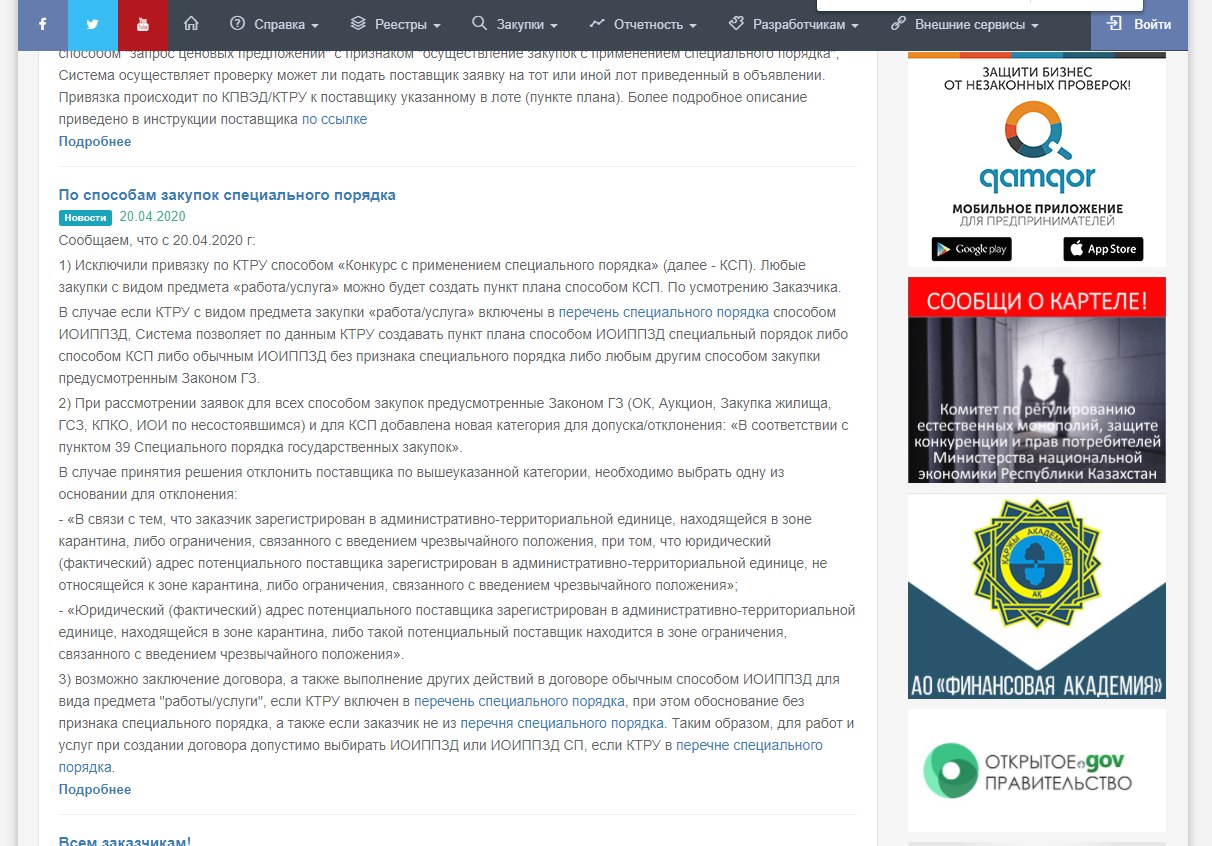Go to the home page icon
Screen dimensions: 1212x846
[x=191, y=24]
